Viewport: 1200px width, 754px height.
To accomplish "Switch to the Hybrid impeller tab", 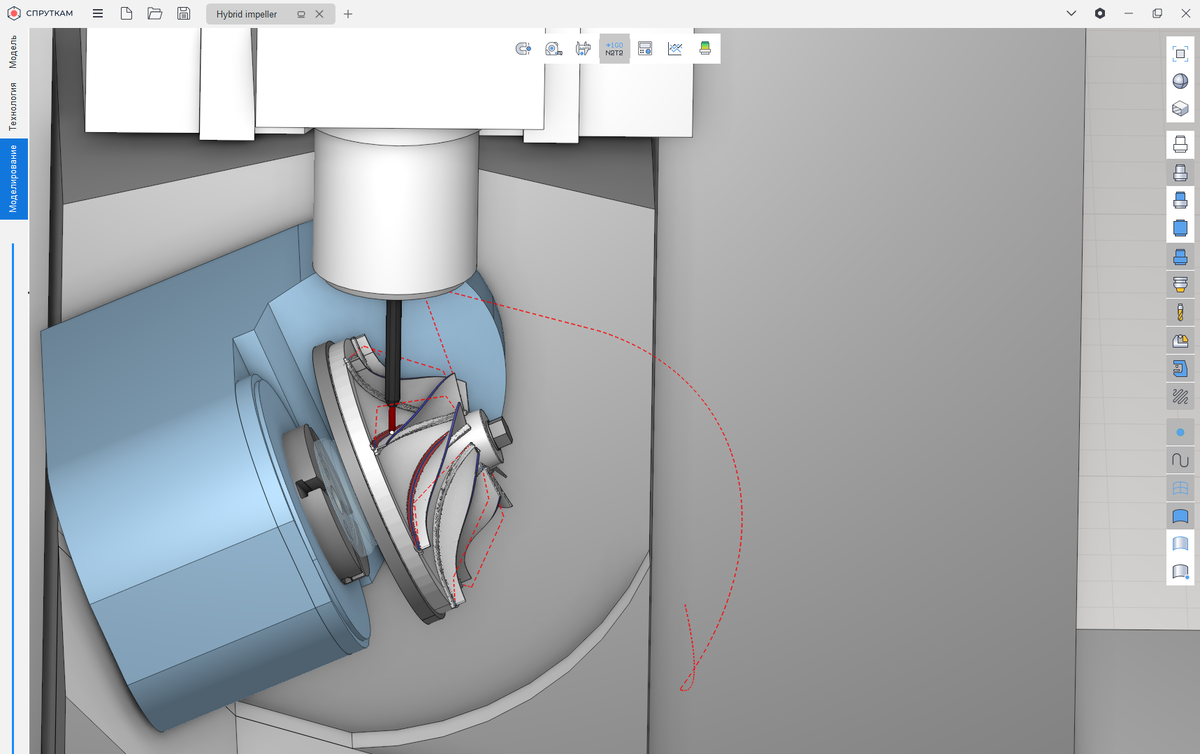I will click(x=247, y=14).
